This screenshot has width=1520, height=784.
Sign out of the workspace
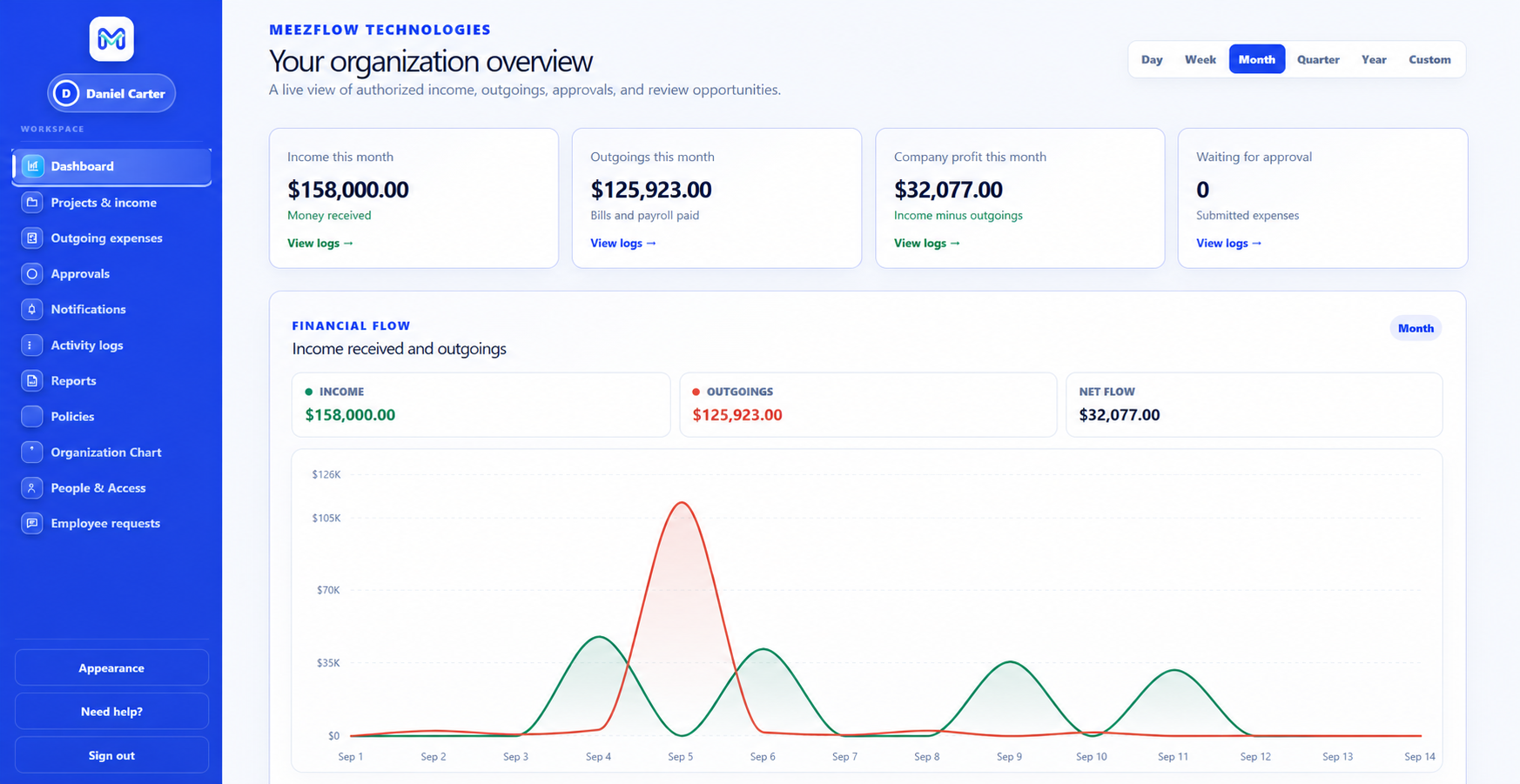[x=111, y=755]
